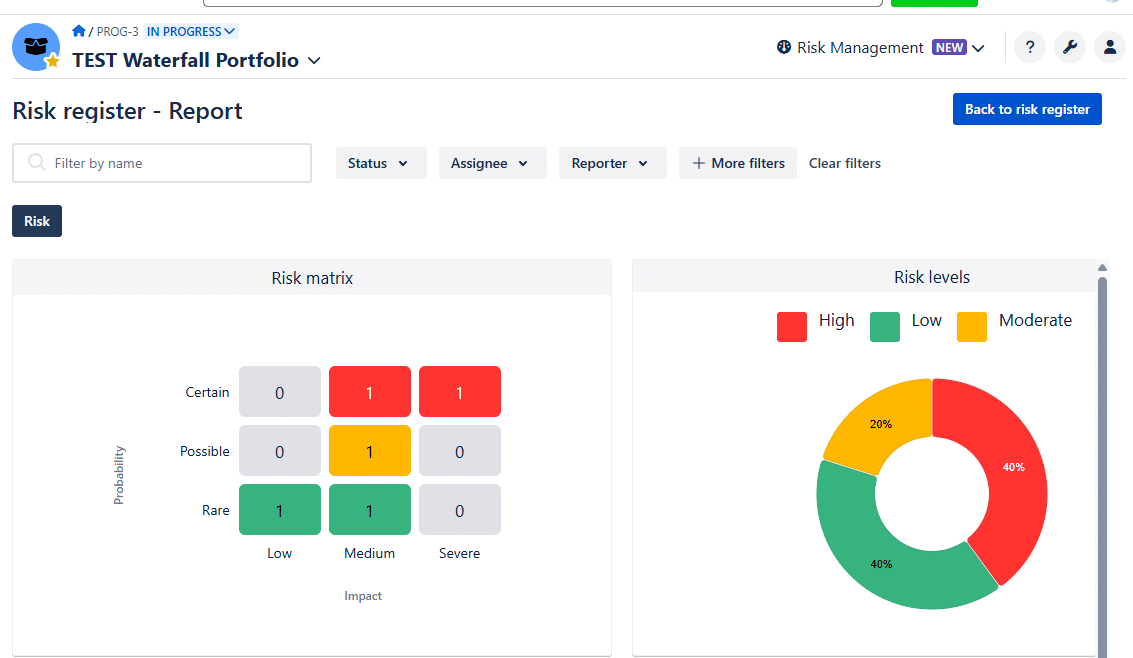Image resolution: width=1133 pixels, height=658 pixels.
Task: Open the IN PROGRESS status dropdown
Action: coord(191,31)
